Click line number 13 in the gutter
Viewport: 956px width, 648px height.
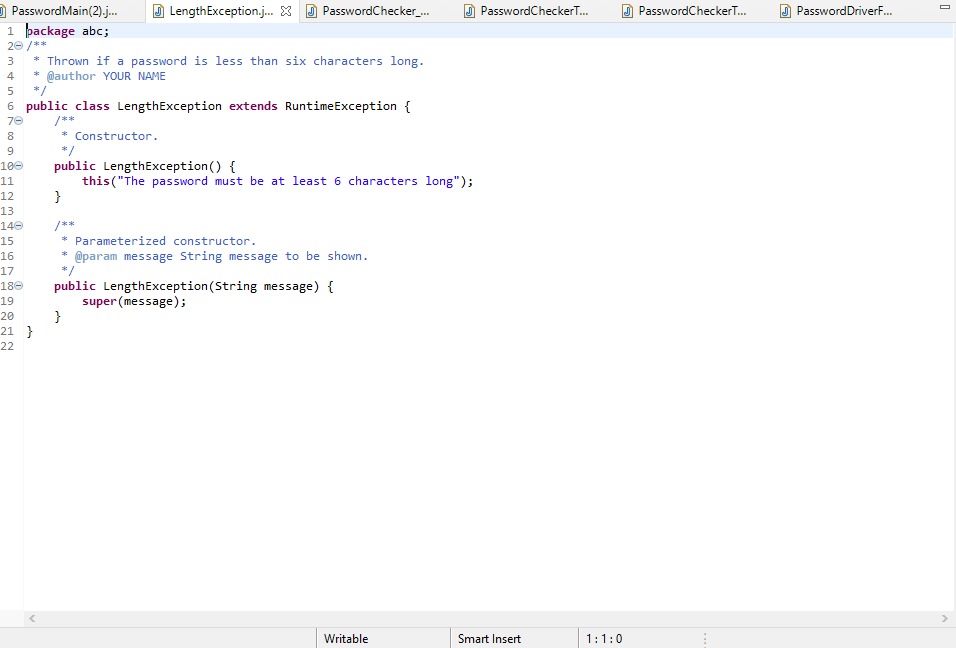pyautogui.click(x=7, y=211)
